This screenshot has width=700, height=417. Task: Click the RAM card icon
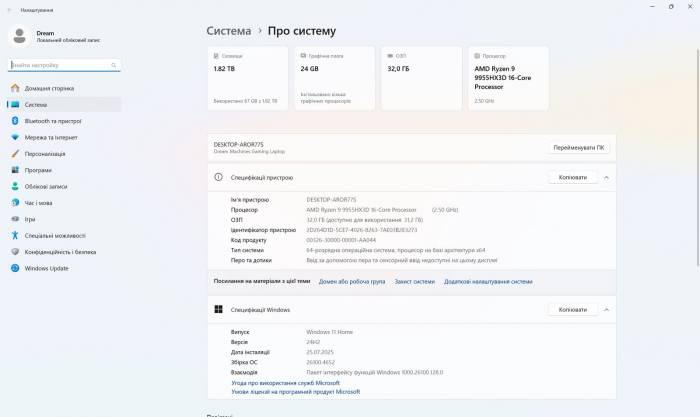tap(390, 56)
